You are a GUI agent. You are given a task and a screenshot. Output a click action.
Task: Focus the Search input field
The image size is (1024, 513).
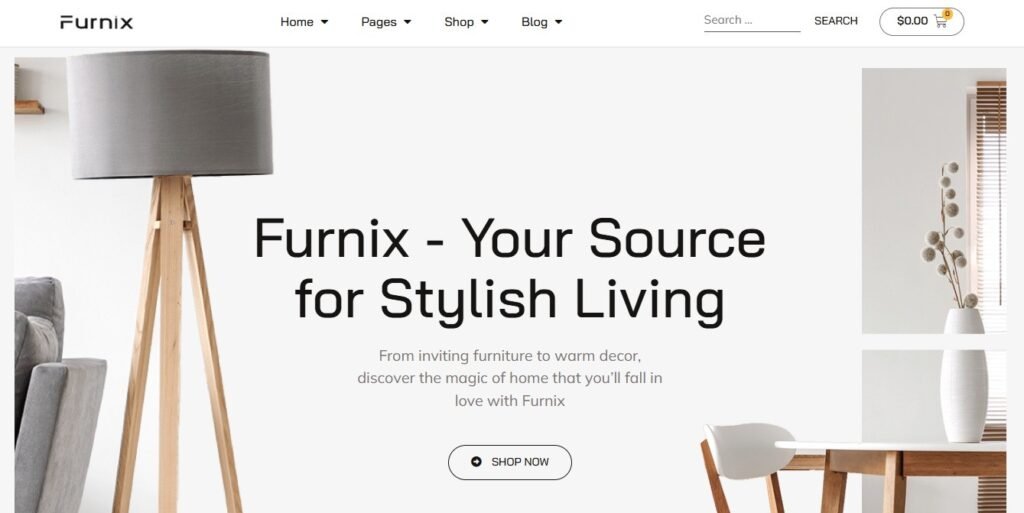[x=752, y=20]
